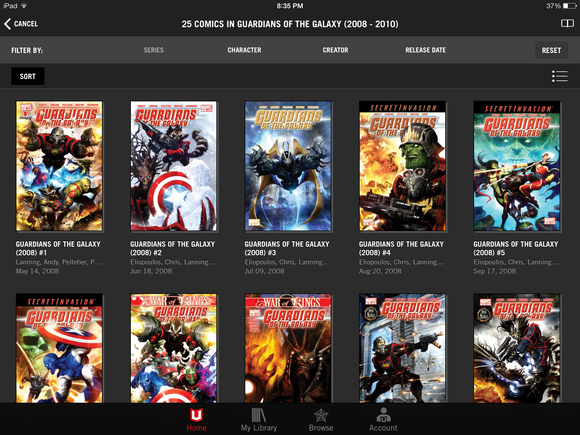
Task: Select title "Guardians of the Galaxy (2008) #1"
Action: coord(58,248)
